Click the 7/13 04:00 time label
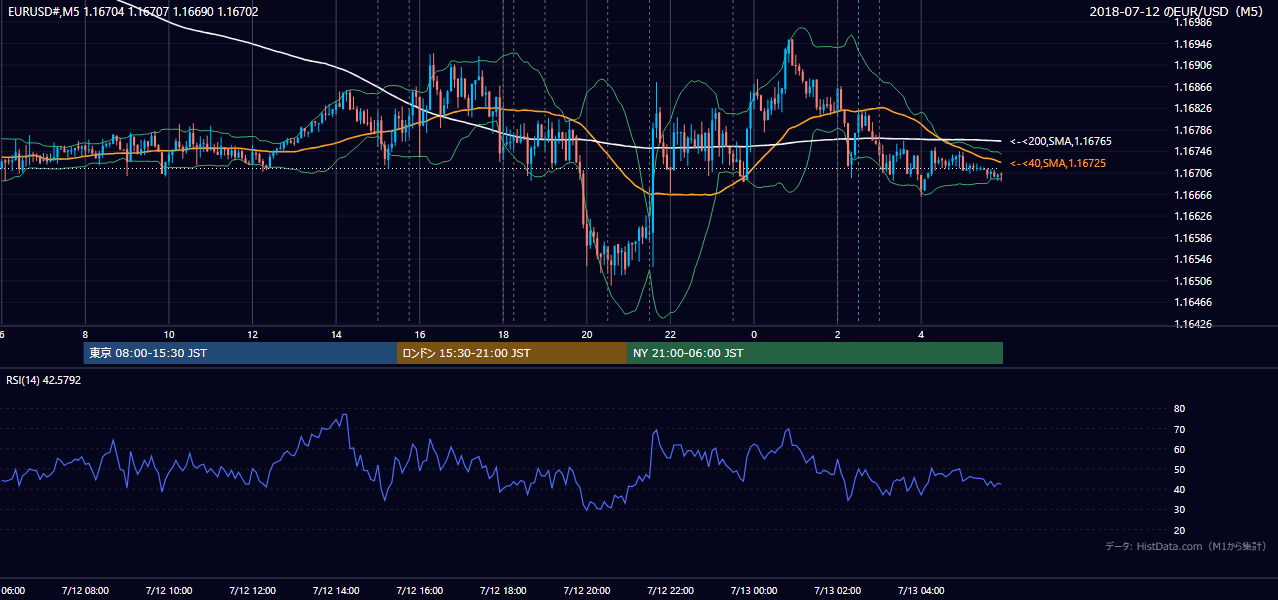This screenshot has width=1278, height=600. [x=921, y=590]
